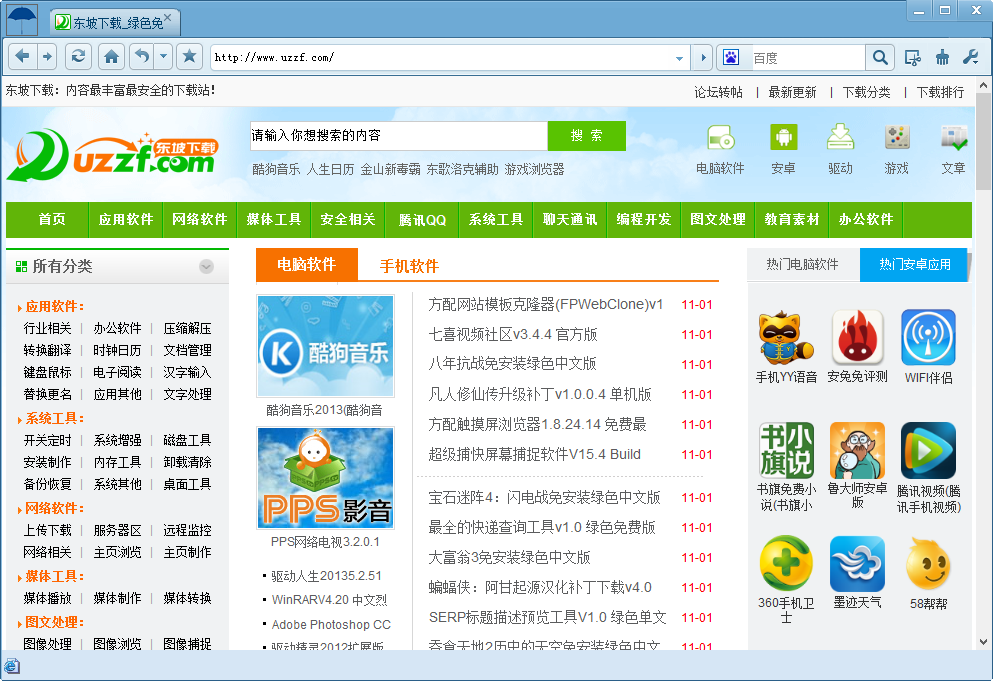The width and height of the screenshot is (993, 681).
Task: Click the site search input field
Action: pyautogui.click(x=399, y=136)
